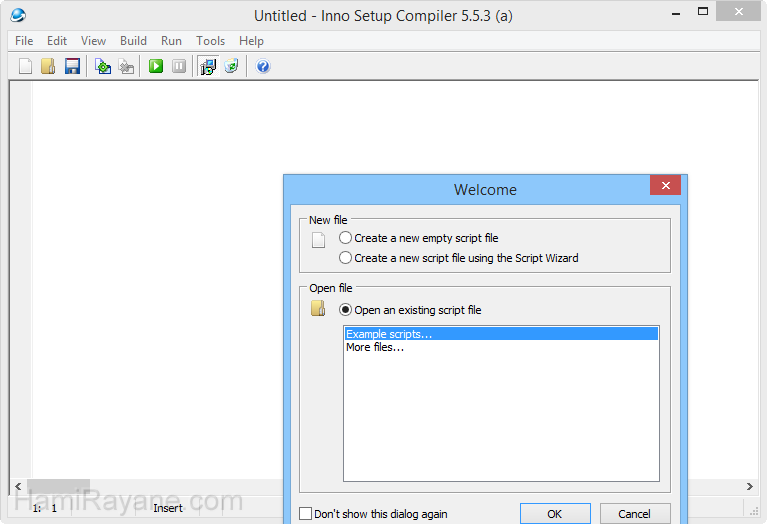Screen dimensions: 767x524
Task: Click the Target Uninstall toolbar icon
Action: 231,66
